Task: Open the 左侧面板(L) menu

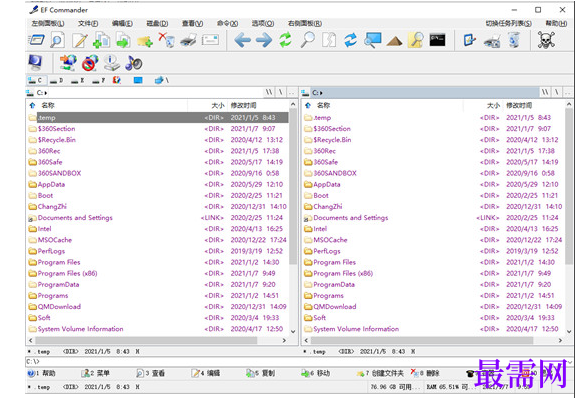Action: (48, 23)
